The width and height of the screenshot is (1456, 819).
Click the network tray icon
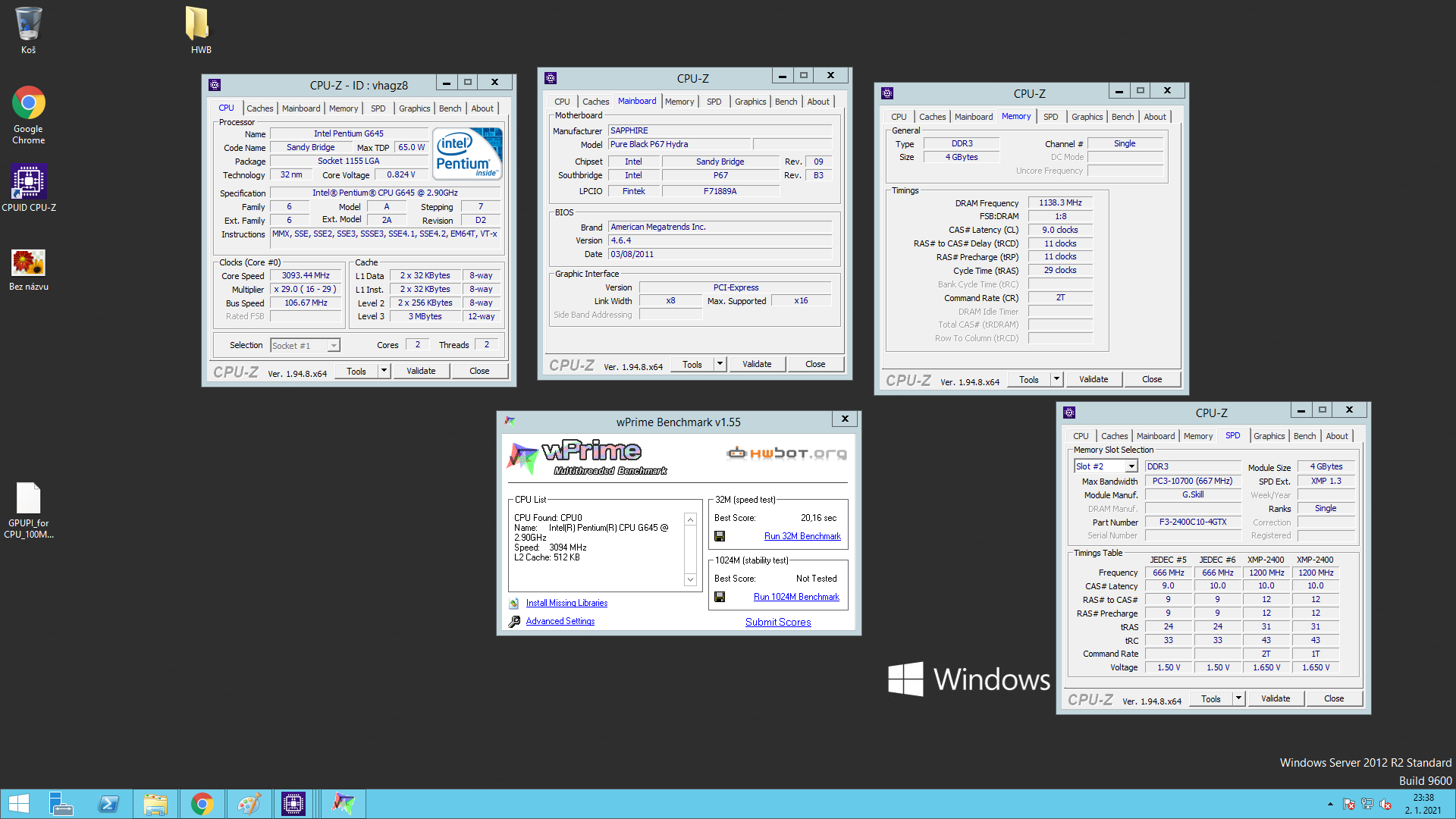pyautogui.click(x=1367, y=805)
